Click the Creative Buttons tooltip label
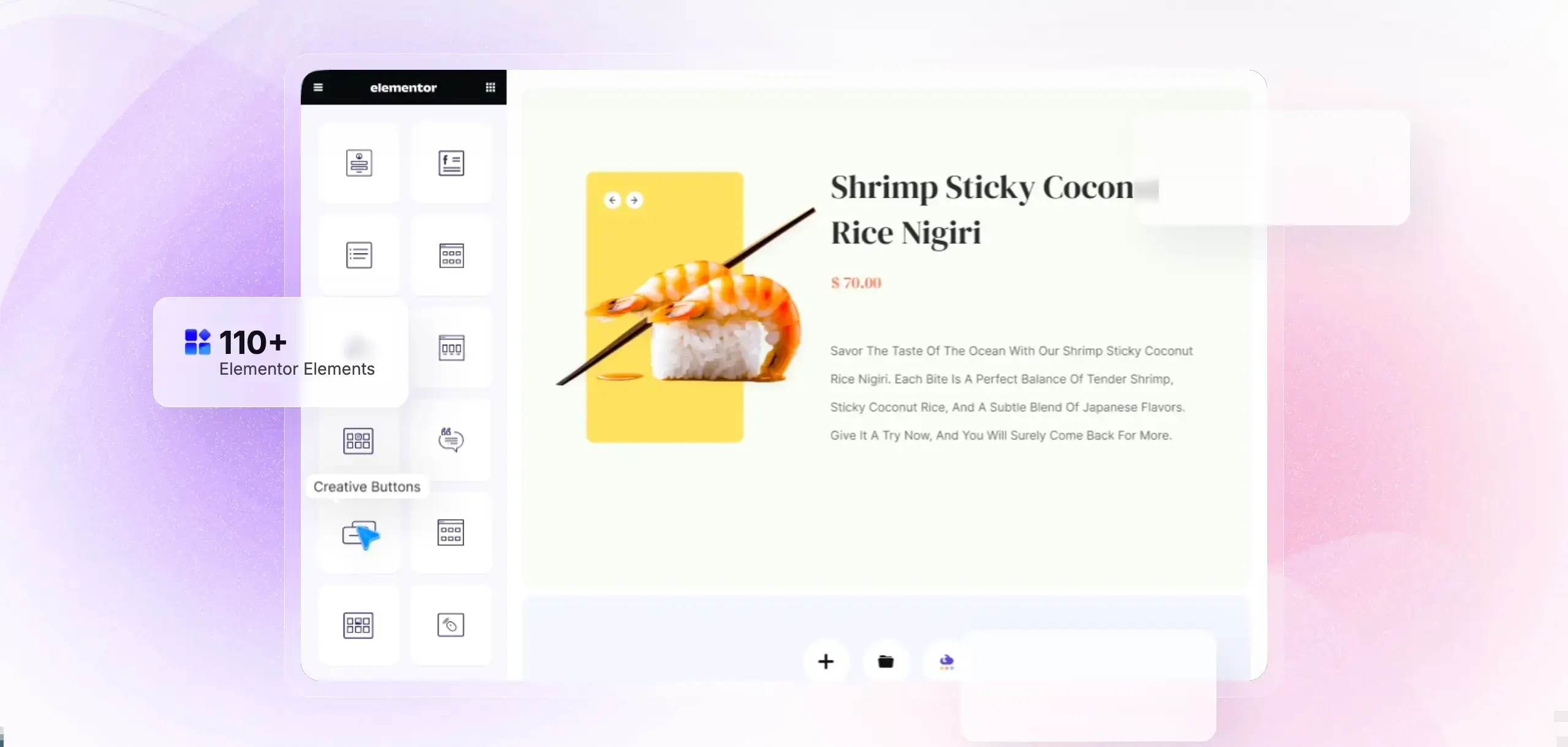Viewport: 1568px width, 747px height. (x=367, y=486)
